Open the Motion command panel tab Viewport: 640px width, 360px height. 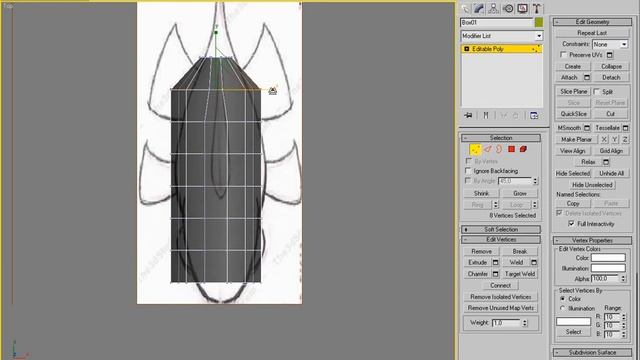[508, 9]
